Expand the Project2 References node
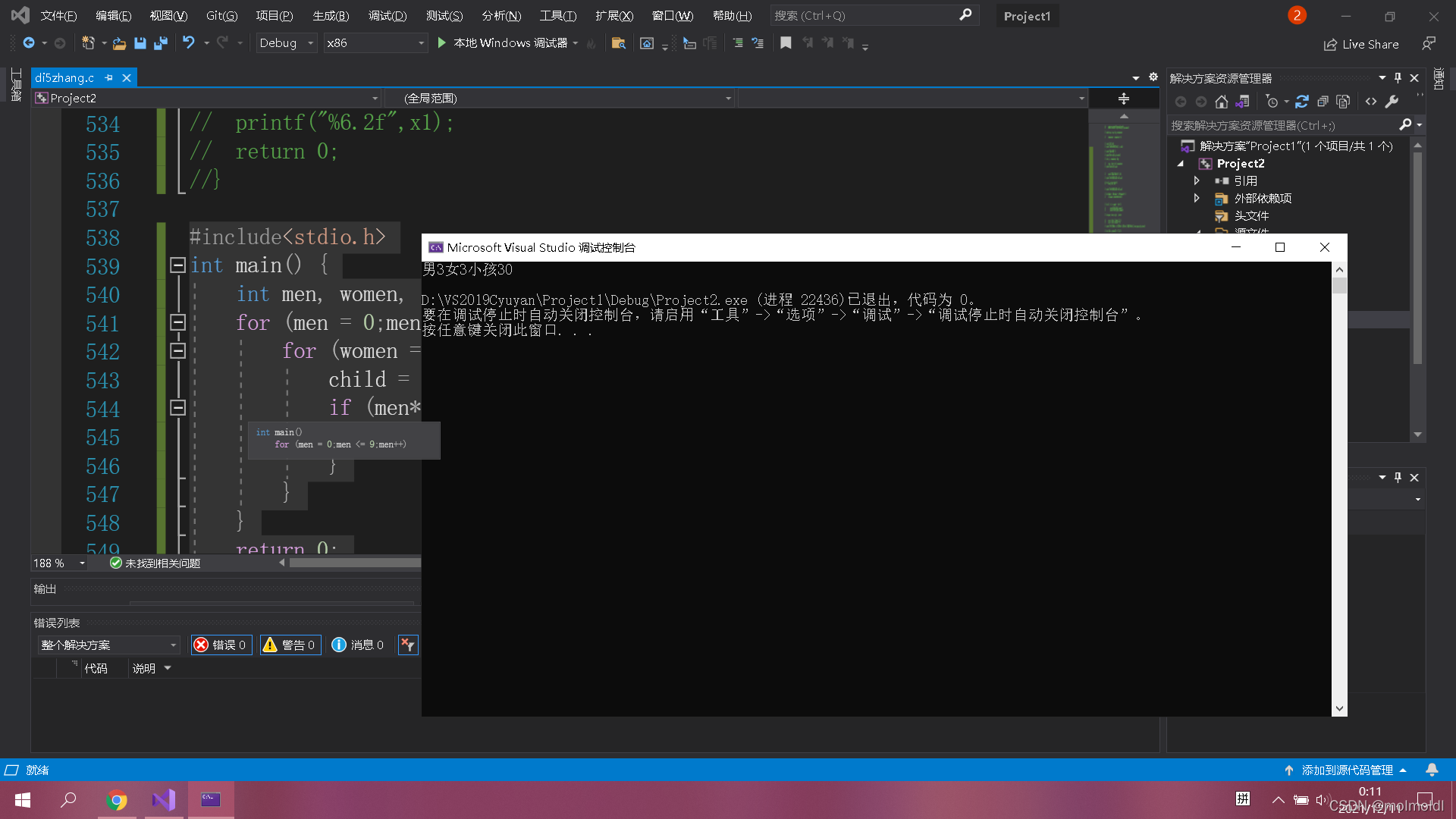1456x819 pixels. tap(1196, 180)
